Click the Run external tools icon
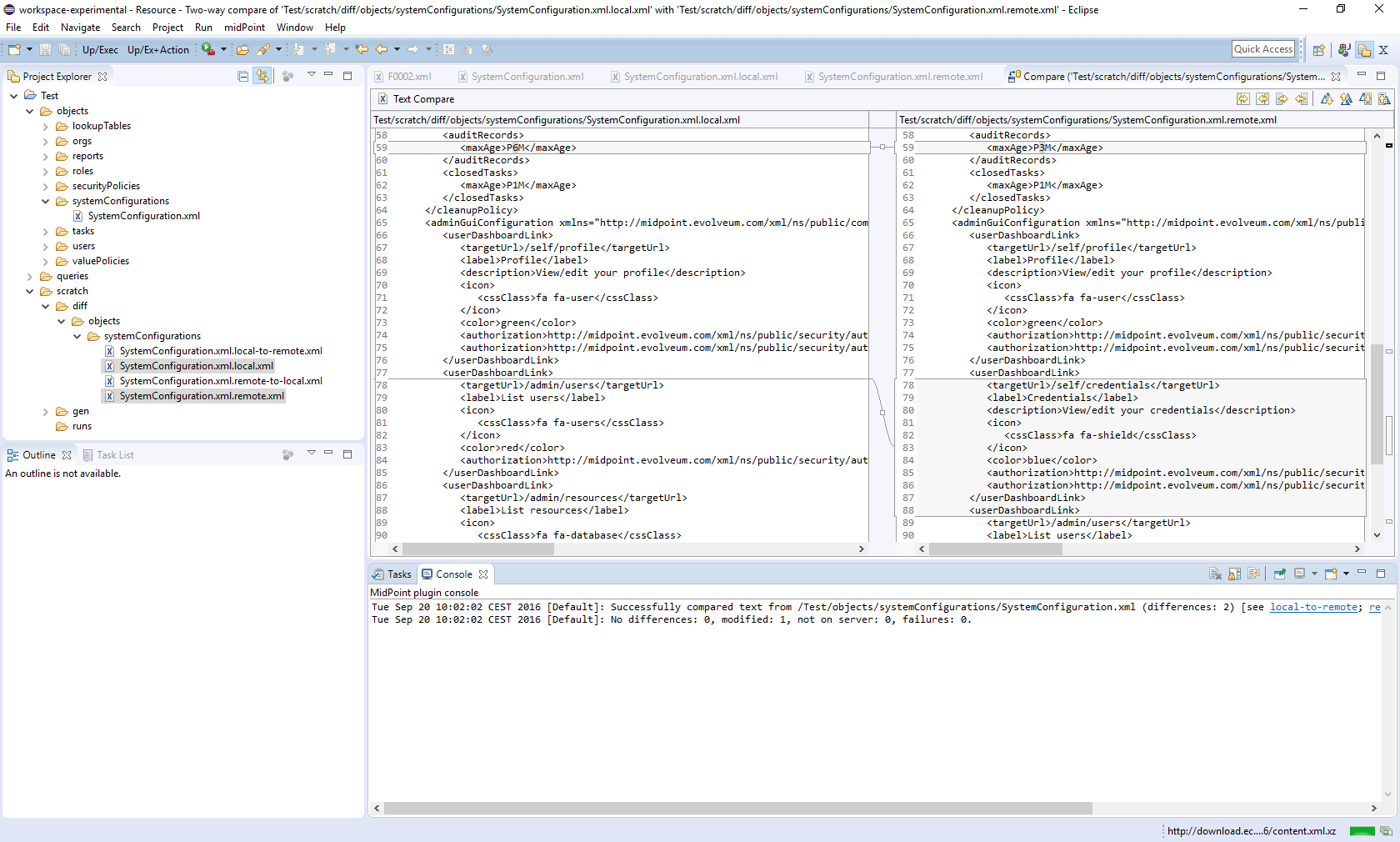 208,50
